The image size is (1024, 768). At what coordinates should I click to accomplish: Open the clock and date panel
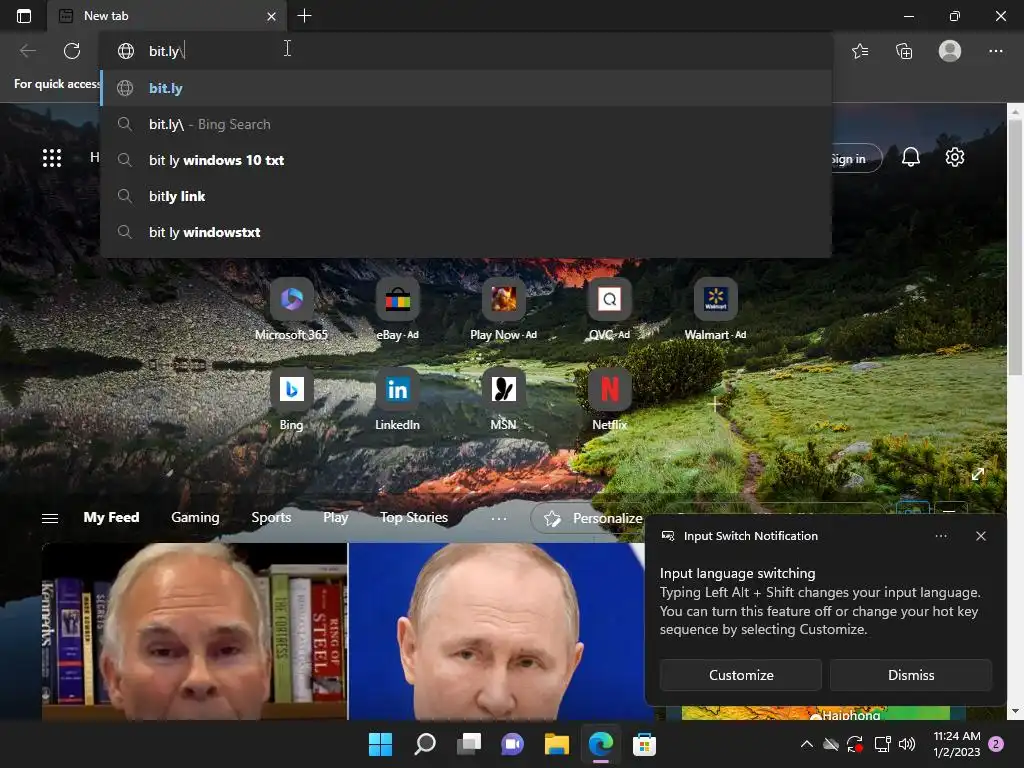tap(956, 744)
